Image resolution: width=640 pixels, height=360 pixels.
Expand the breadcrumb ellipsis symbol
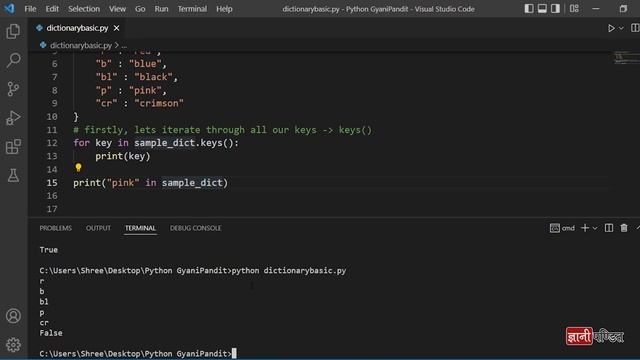[124, 45]
